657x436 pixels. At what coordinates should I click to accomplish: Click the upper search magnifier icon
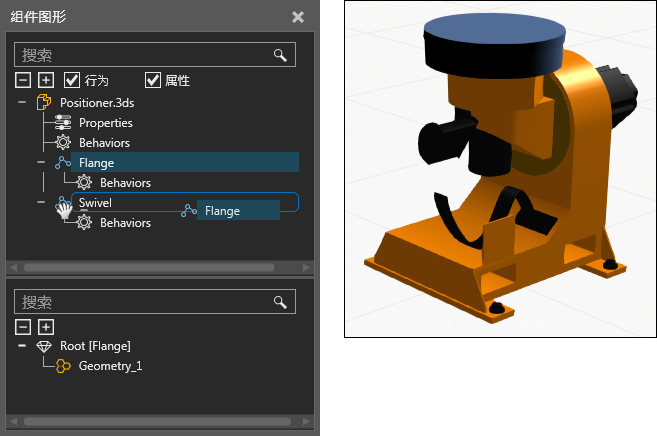[x=280, y=55]
